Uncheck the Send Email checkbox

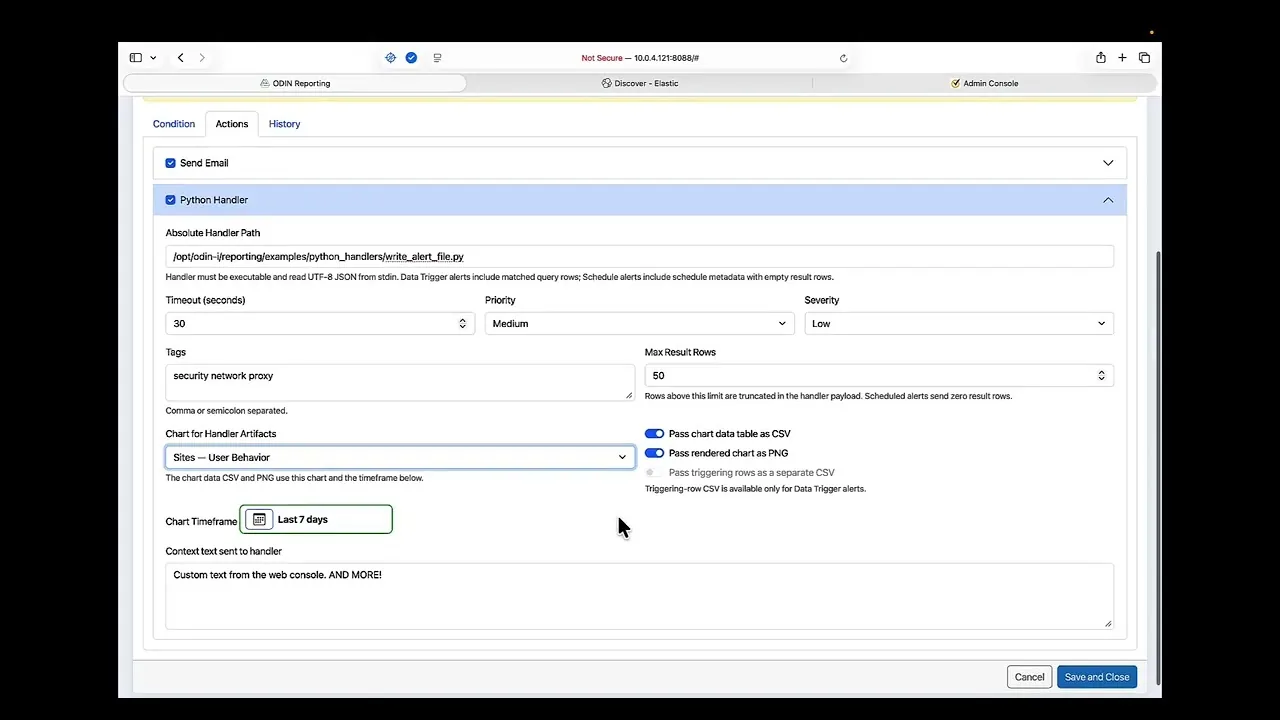(x=170, y=163)
